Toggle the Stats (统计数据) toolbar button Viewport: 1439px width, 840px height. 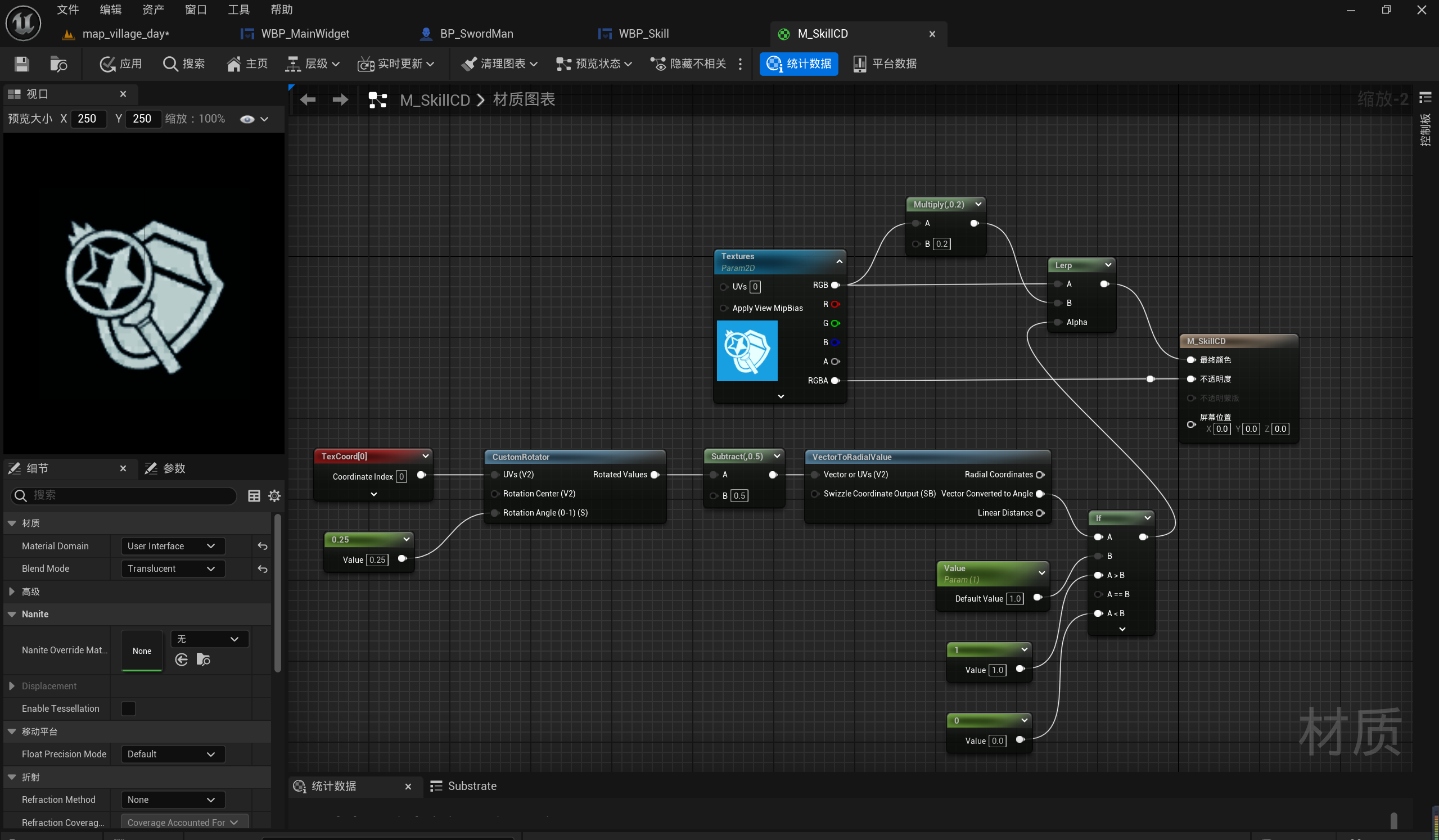click(x=799, y=64)
